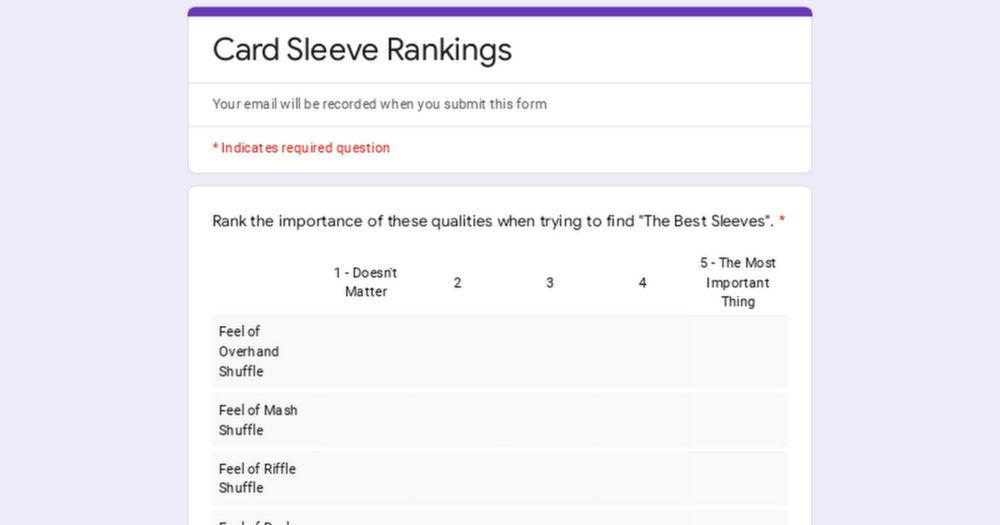The width and height of the screenshot is (1000, 525).
Task: Rate Feel of Riffle Shuffle as 1
Action: [365, 478]
